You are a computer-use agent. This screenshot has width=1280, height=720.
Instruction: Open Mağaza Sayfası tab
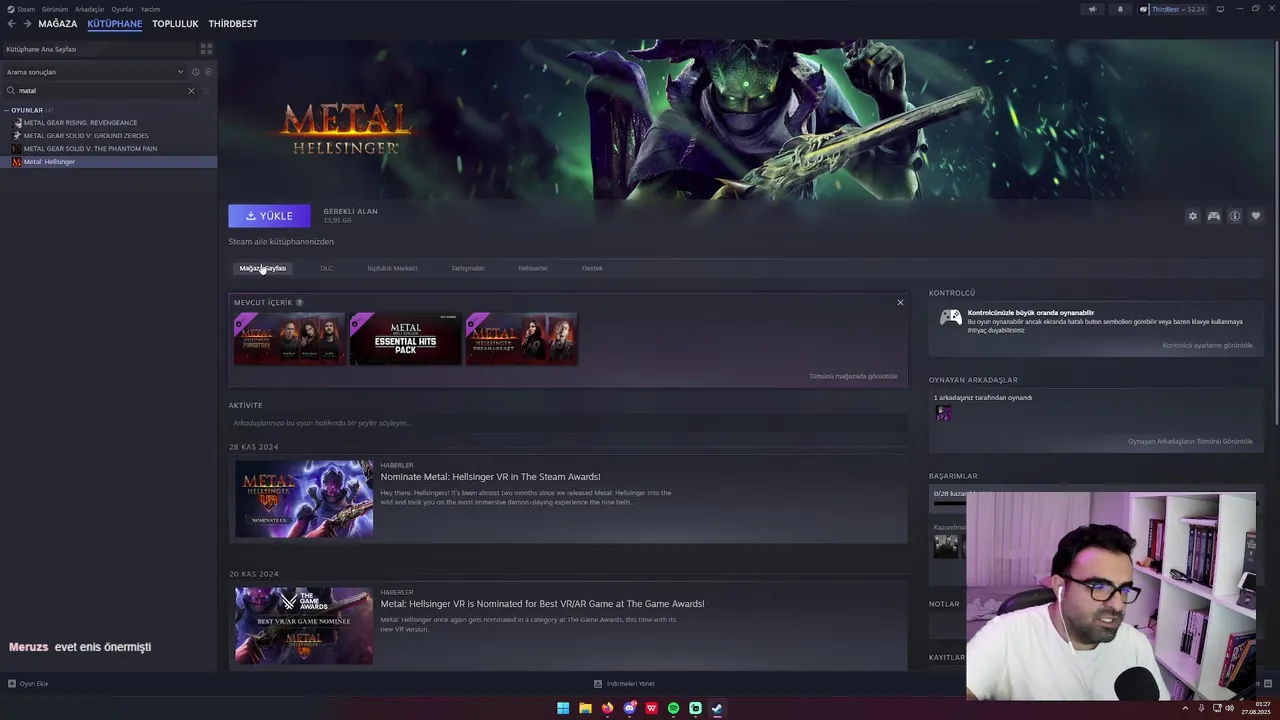263,268
